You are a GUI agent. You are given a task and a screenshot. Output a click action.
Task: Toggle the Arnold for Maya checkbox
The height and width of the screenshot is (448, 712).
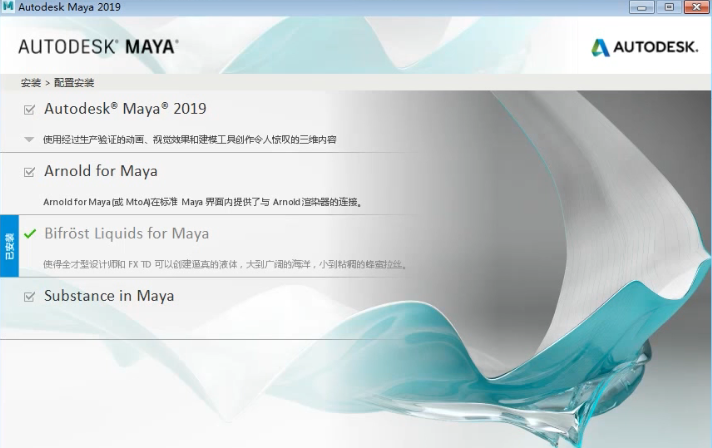29,172
